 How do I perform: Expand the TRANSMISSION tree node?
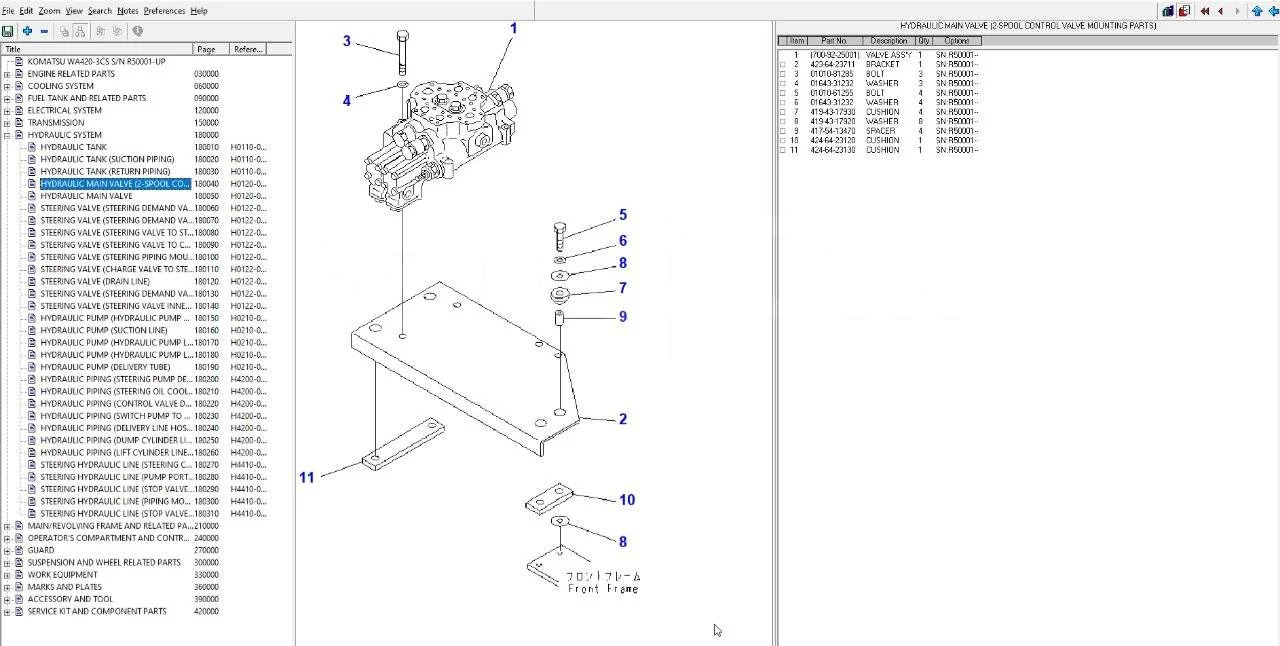[7, 123]
